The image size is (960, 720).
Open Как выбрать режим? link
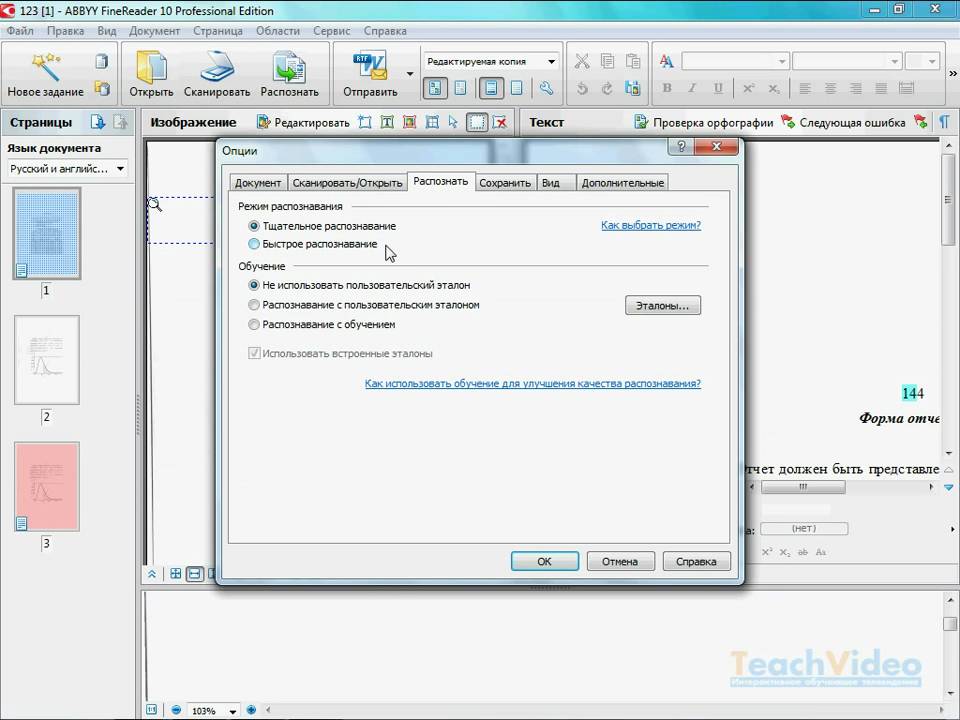point(651,225)
